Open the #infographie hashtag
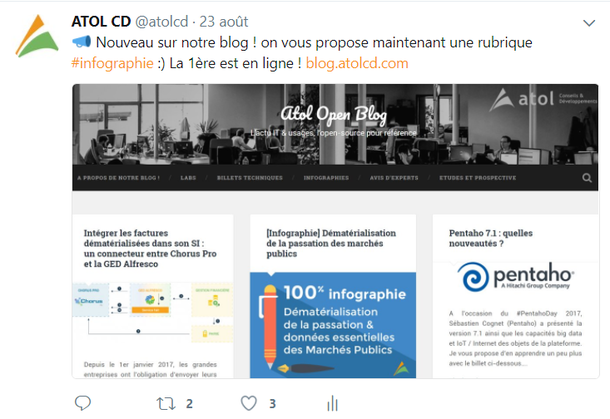 coord(112,63)
